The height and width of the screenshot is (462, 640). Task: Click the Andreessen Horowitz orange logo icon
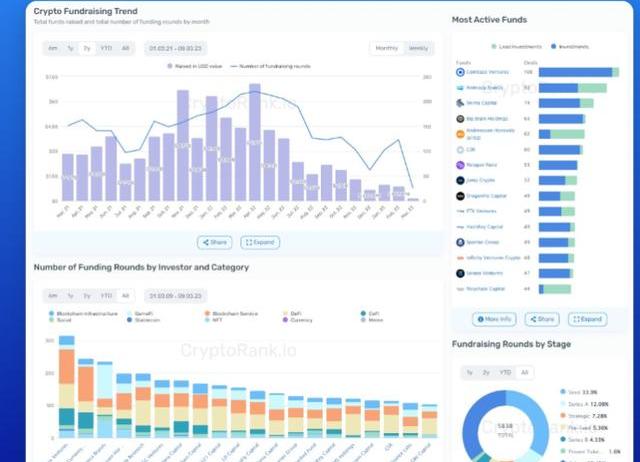click(x=460, y=134)
